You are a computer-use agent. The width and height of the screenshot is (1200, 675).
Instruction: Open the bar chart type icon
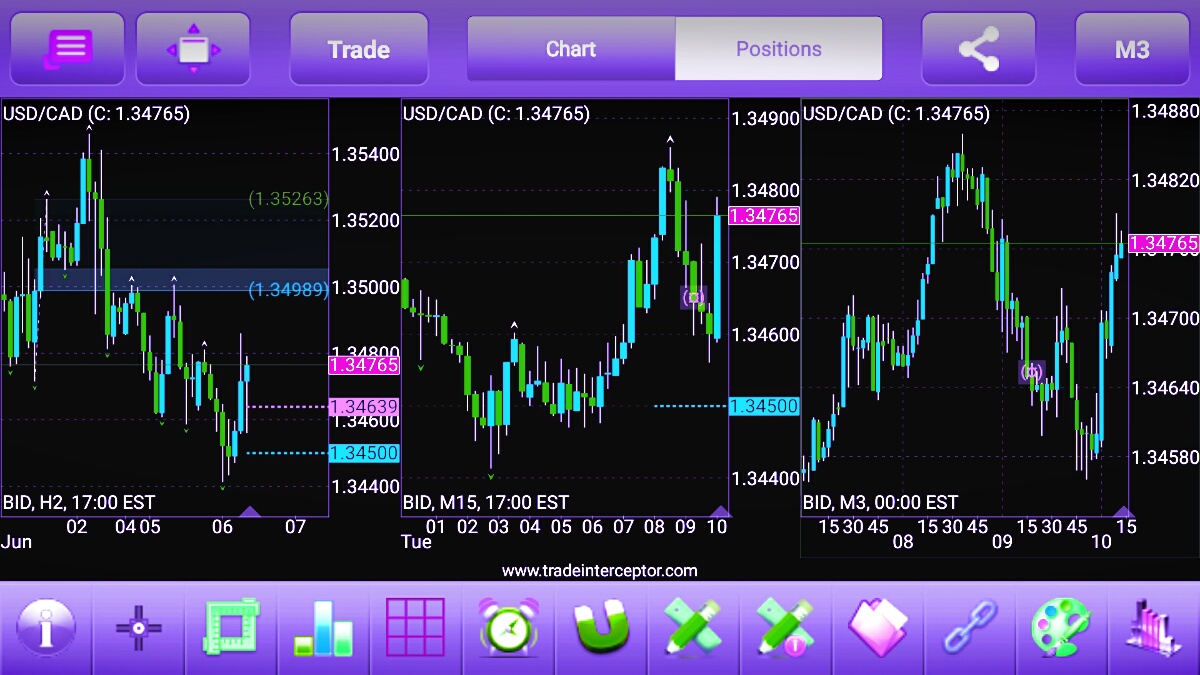point(324,628)
